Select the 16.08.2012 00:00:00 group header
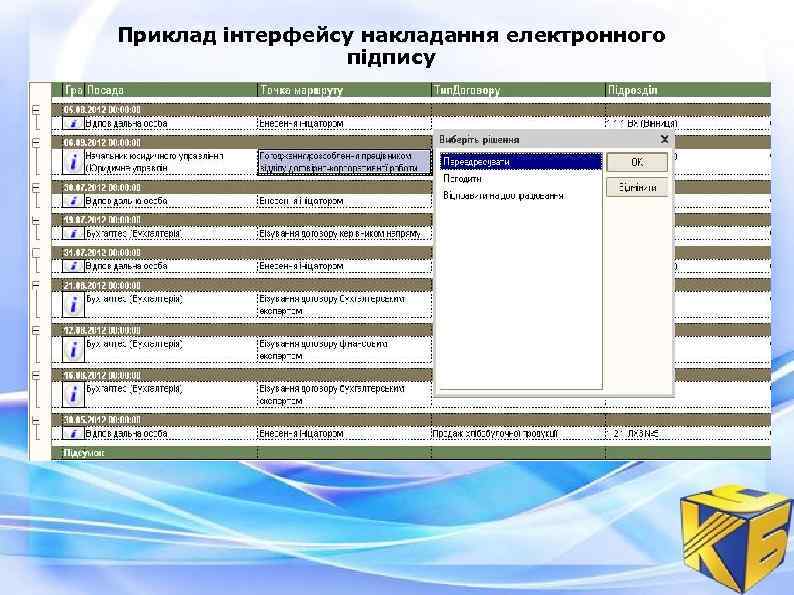The image size is (794, 595). pos(242,375)
